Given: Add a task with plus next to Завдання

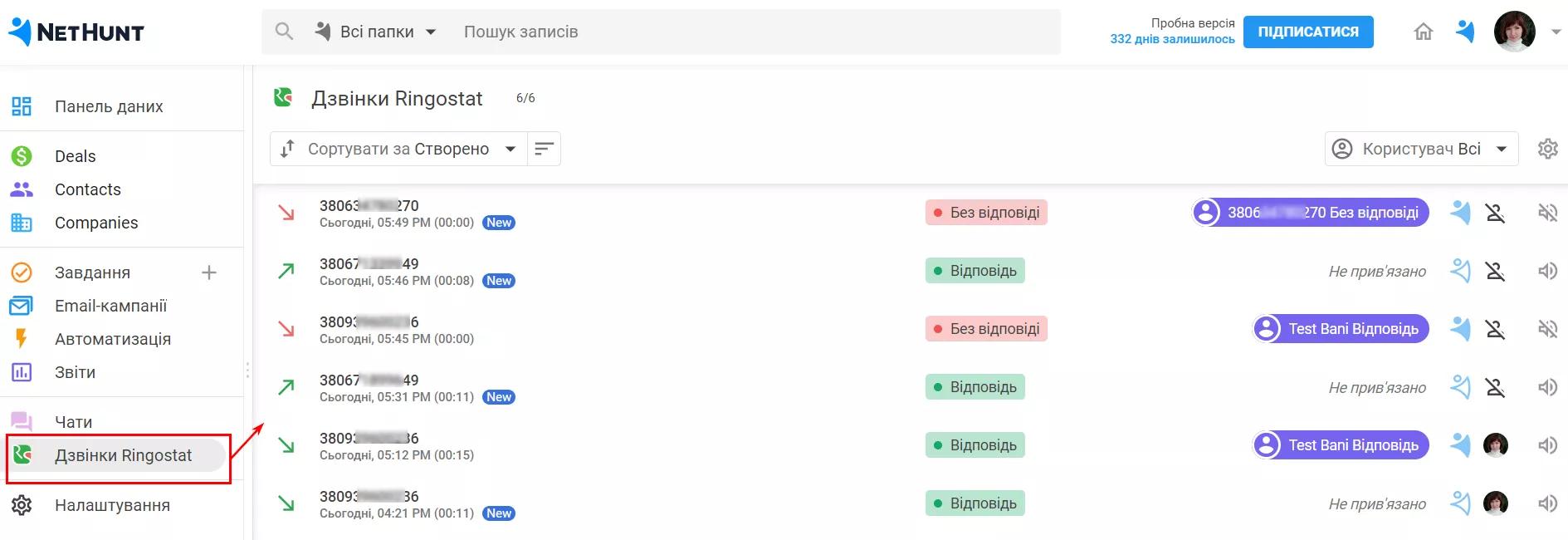Looking at the screenshot, I should click(209, 272).
